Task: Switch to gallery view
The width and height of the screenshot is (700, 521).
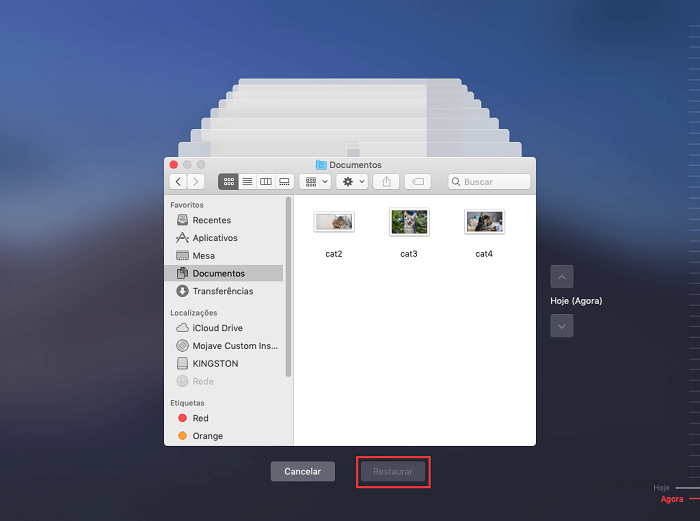Action: 284,182
